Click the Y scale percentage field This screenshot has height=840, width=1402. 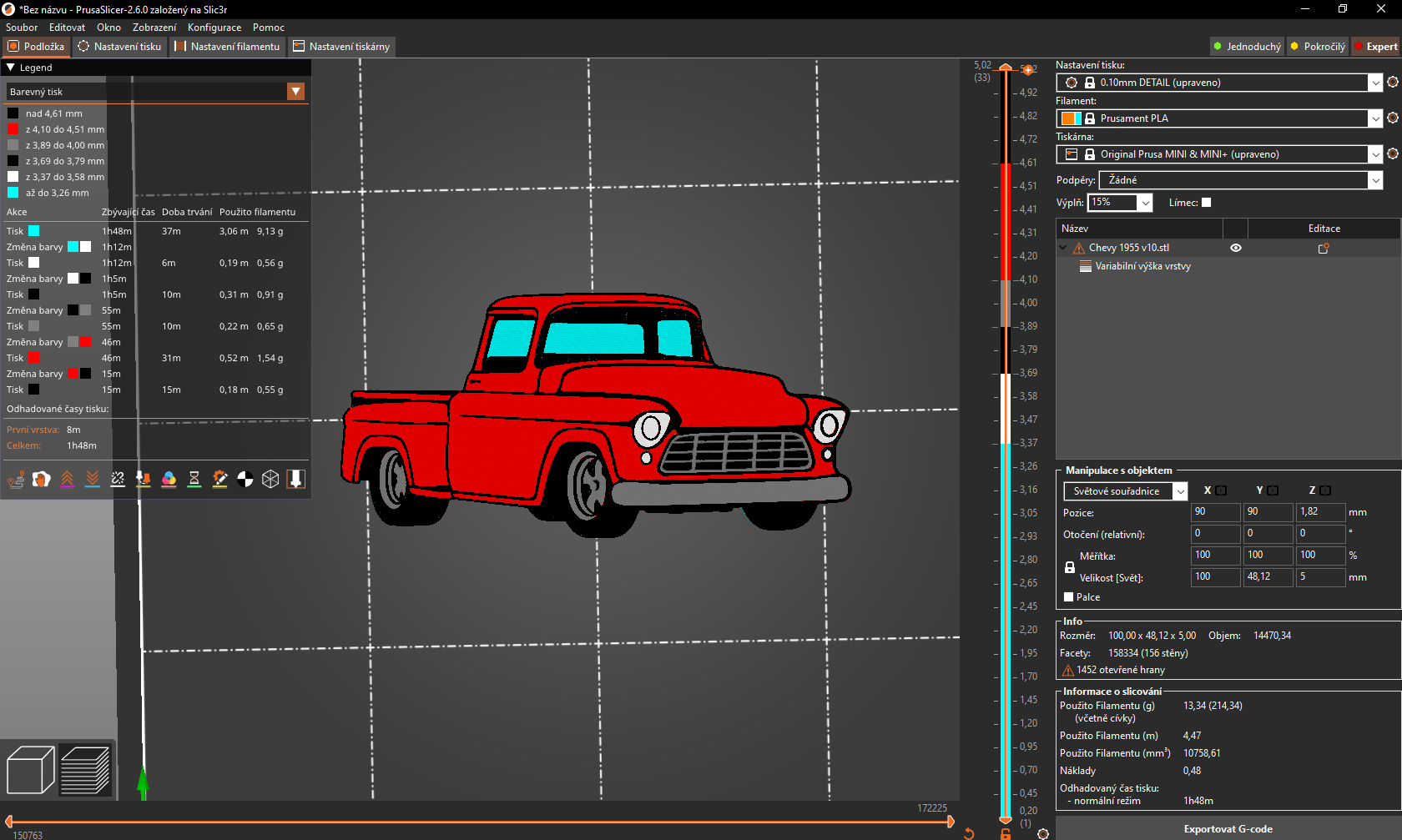tap(1268, 556)
